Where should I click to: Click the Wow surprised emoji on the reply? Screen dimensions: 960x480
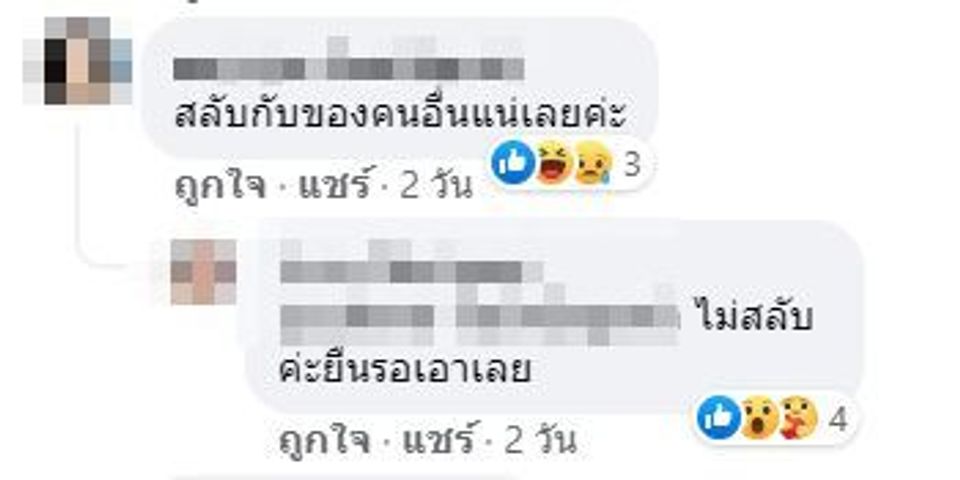click(x=760, y=419)
